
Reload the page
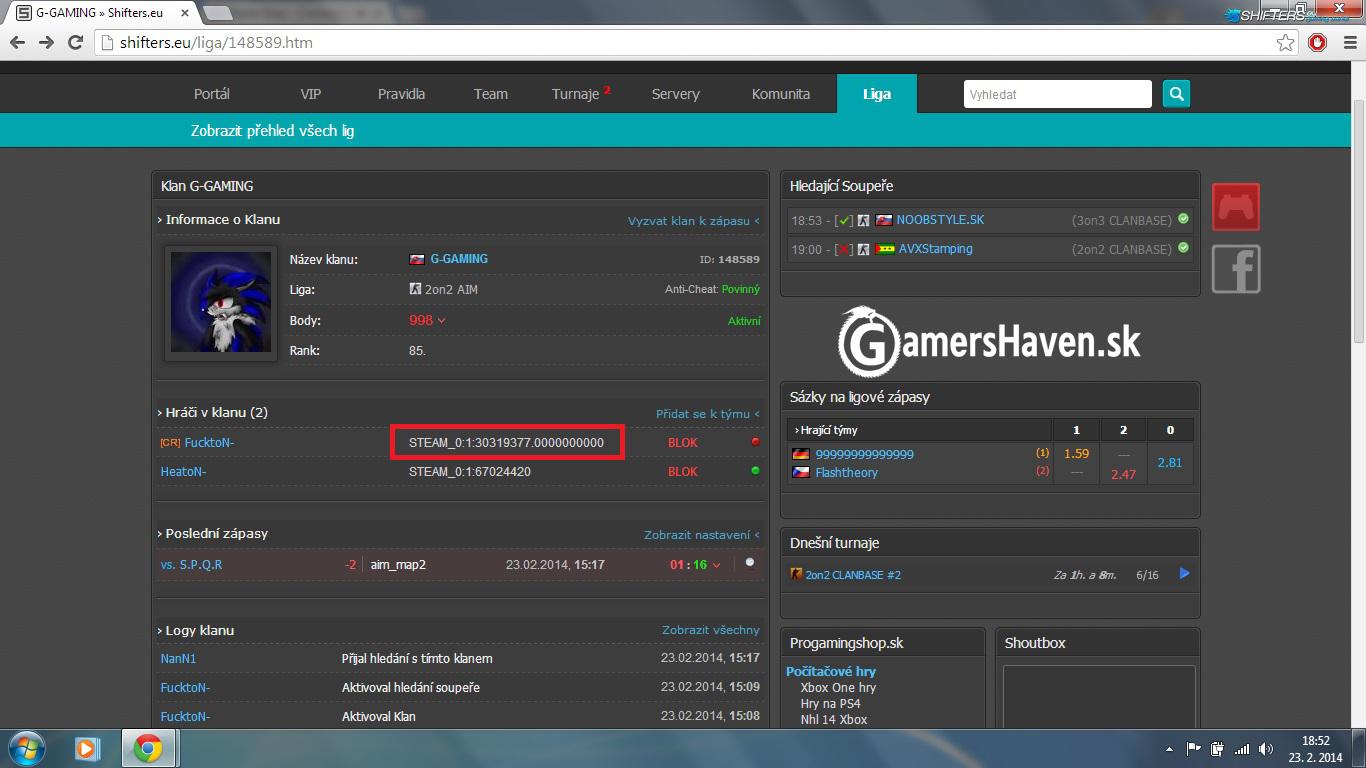pyautogui.click(x=75, y=43)
